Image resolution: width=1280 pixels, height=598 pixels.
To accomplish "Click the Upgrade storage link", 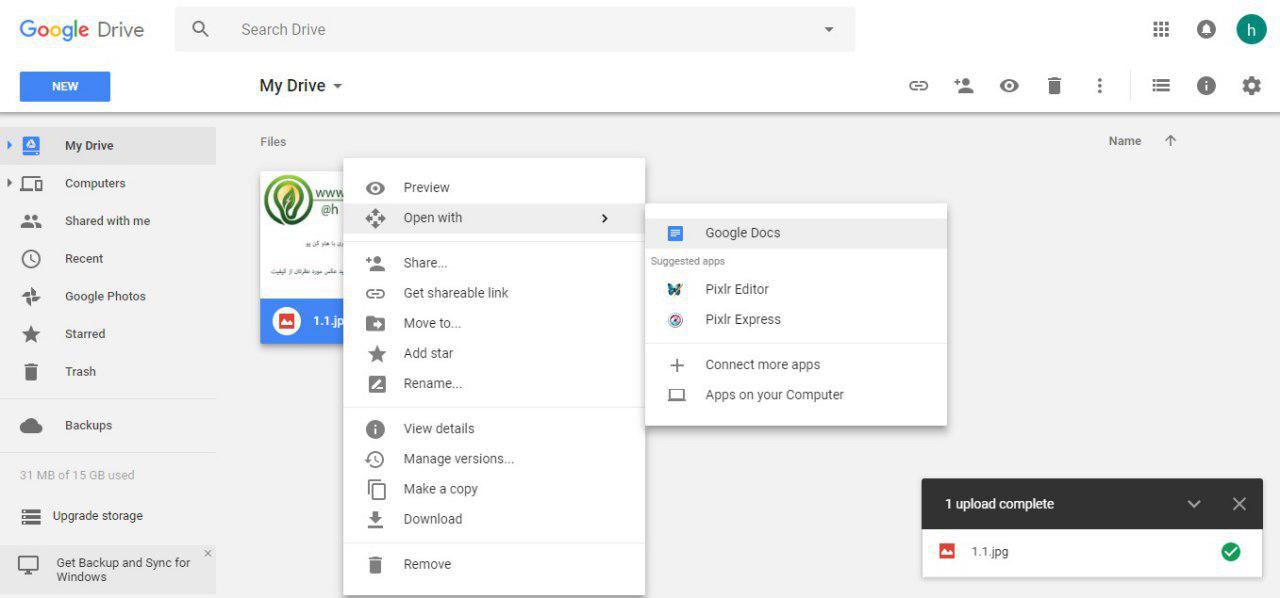I will pyautogui.click(x=97, y=516).
